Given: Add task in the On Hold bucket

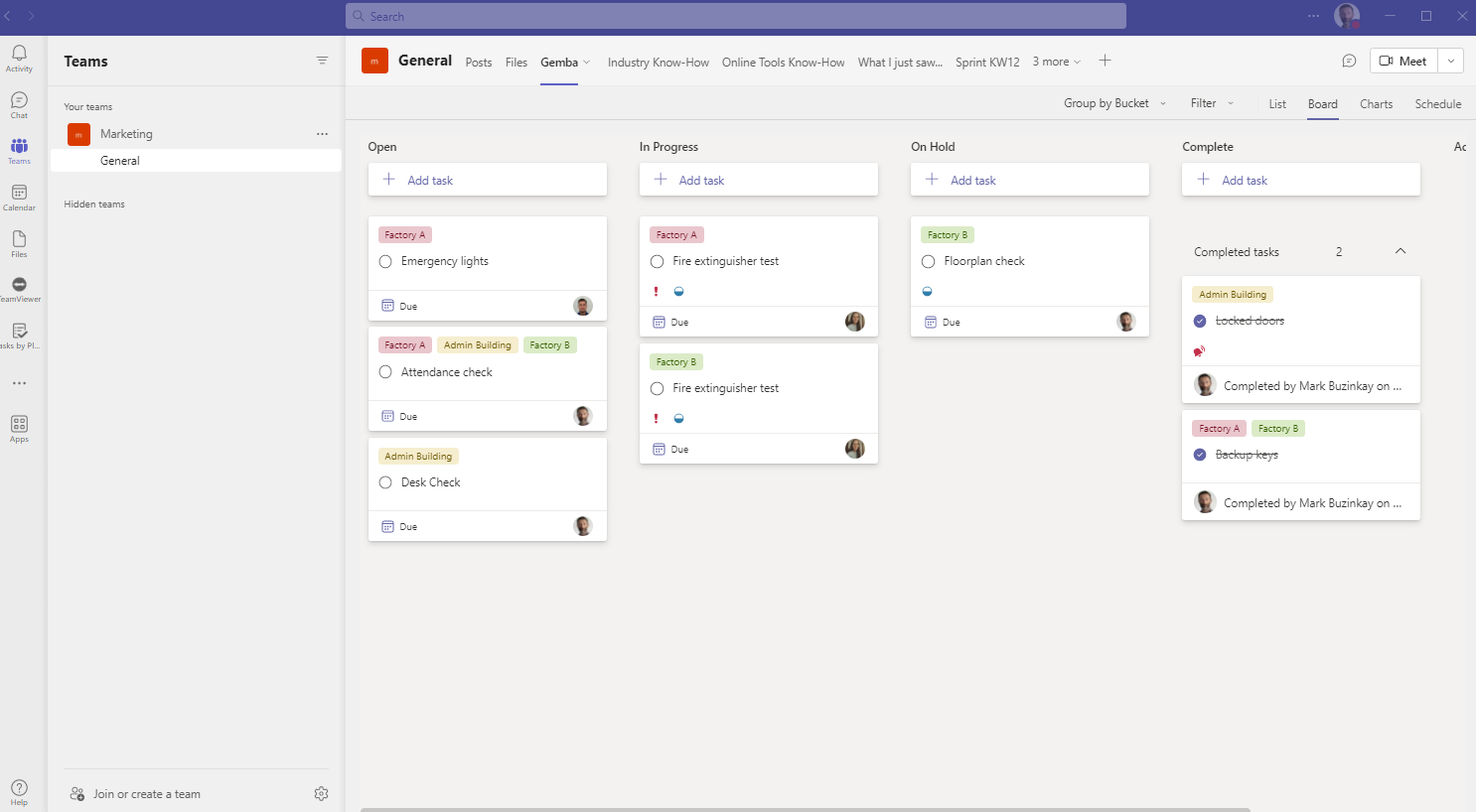Looking at the screenshot, I should click(1030, 180).
